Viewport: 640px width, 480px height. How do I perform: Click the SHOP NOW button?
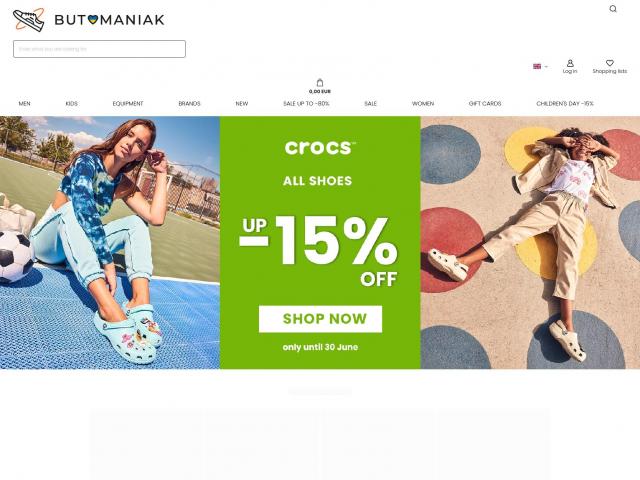pos(320,319)
